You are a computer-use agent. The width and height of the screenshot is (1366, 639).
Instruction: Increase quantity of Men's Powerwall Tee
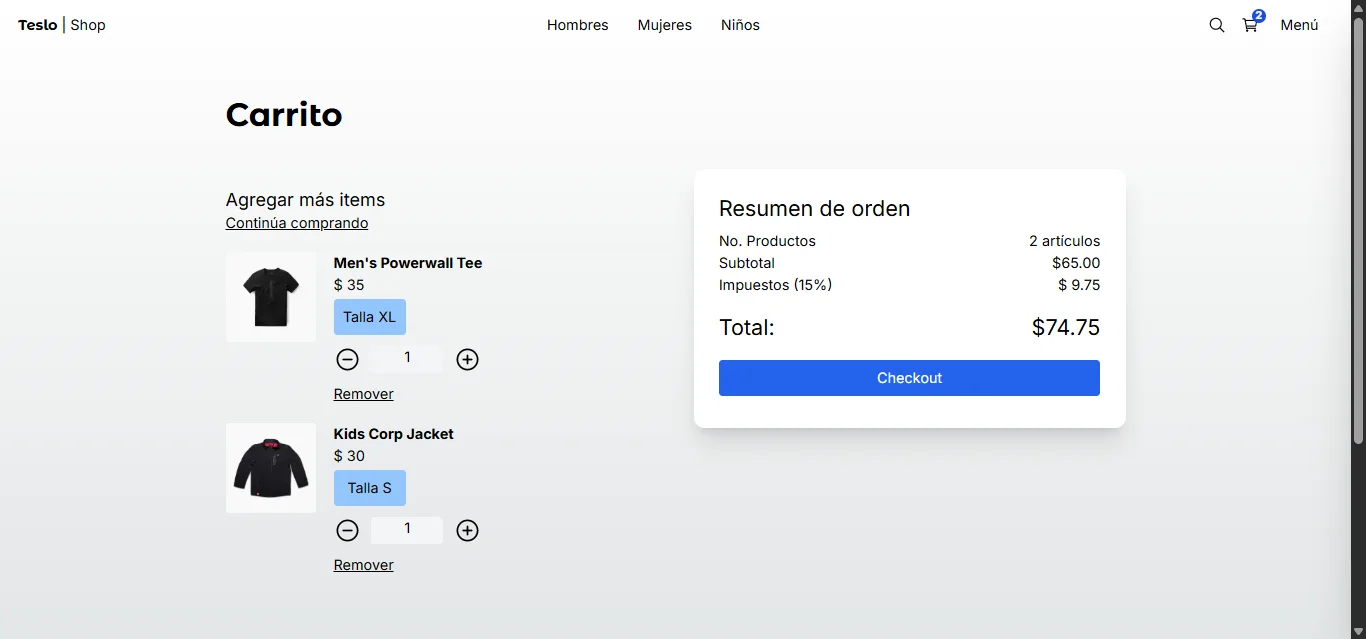[x=467, y=360]
